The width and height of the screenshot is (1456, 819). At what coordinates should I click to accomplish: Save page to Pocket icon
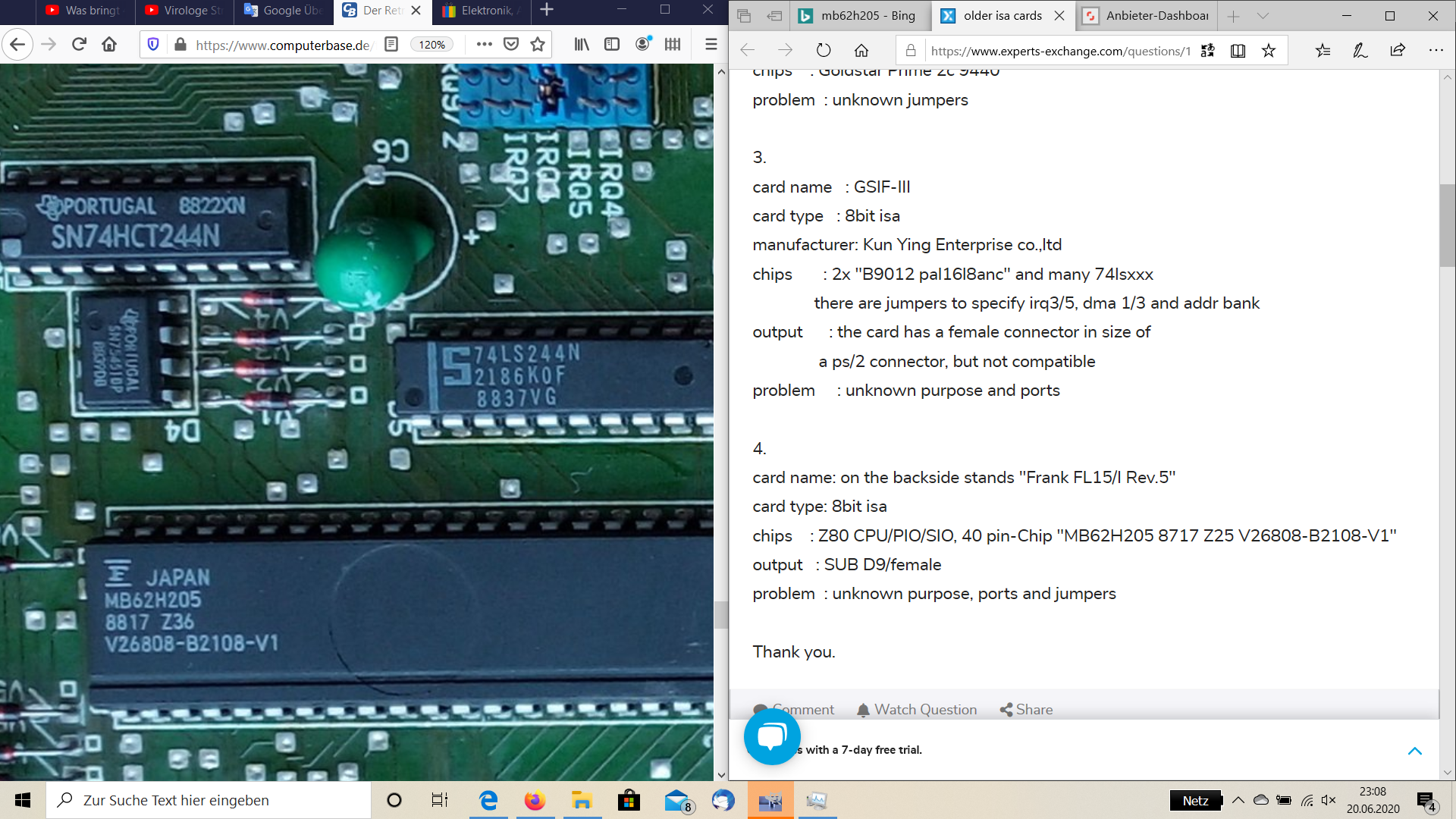511,45
